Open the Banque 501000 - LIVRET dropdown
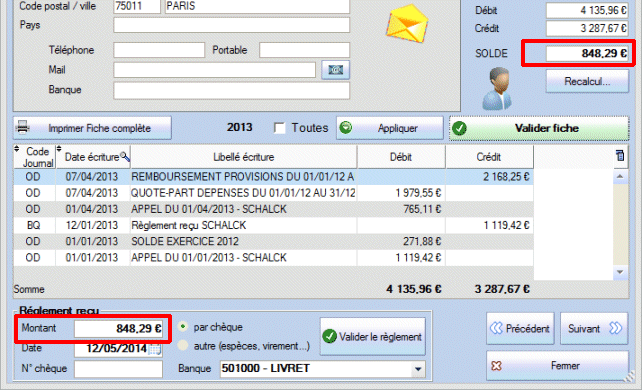 418,369
